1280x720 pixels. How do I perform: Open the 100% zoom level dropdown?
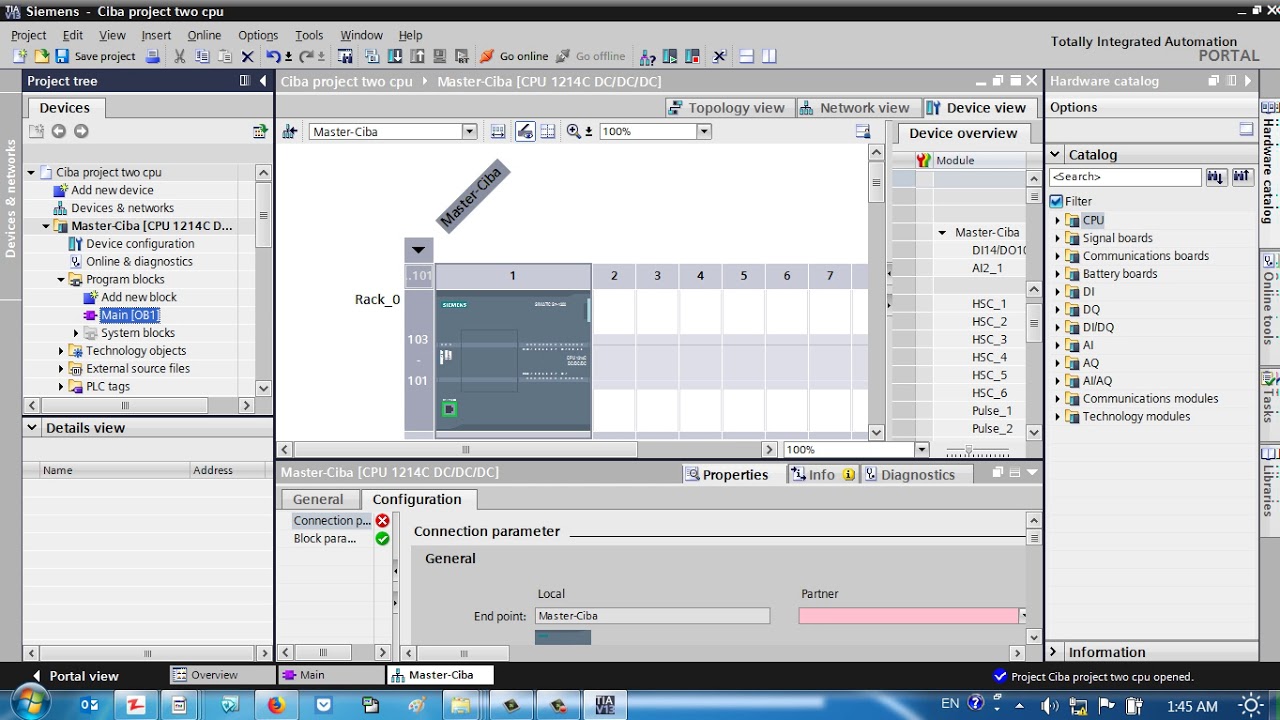[704, 131]
